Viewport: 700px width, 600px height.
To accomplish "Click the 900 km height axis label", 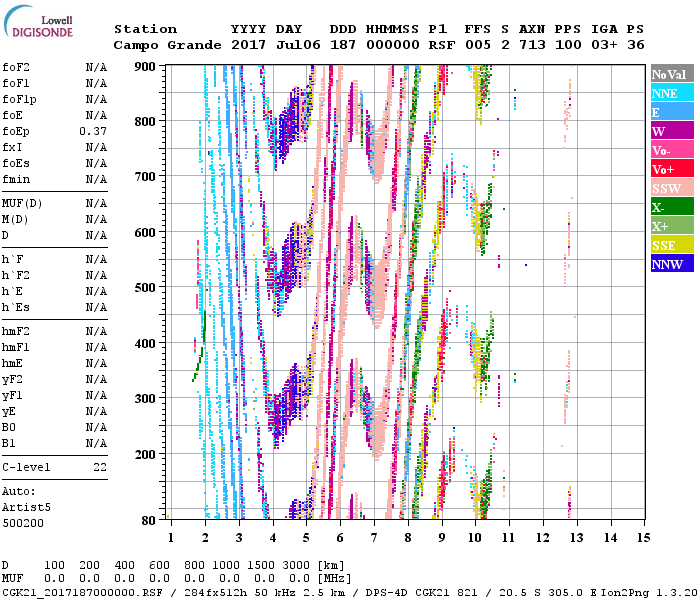I will [x=145, y=66].
